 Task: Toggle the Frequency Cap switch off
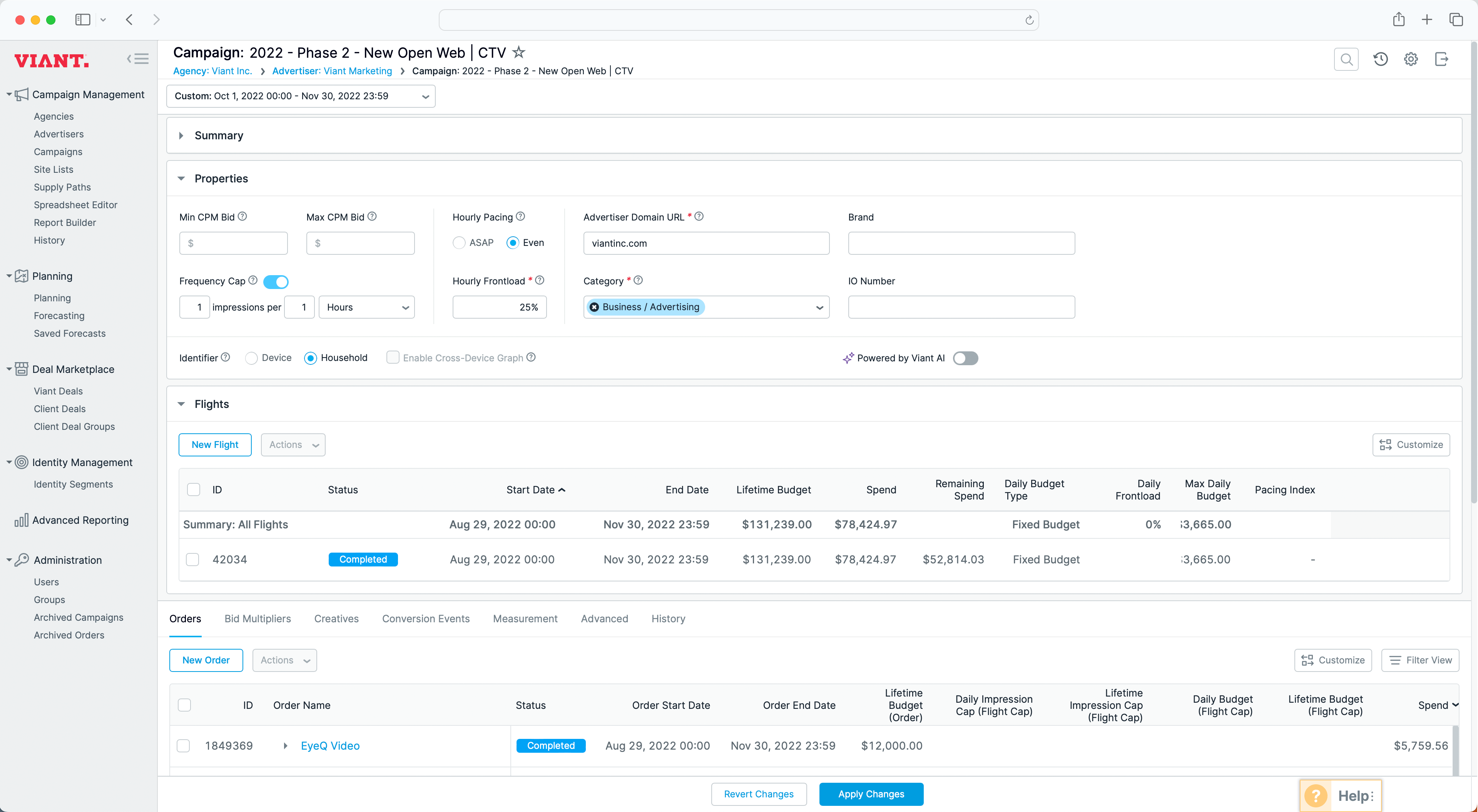[276, 282]
